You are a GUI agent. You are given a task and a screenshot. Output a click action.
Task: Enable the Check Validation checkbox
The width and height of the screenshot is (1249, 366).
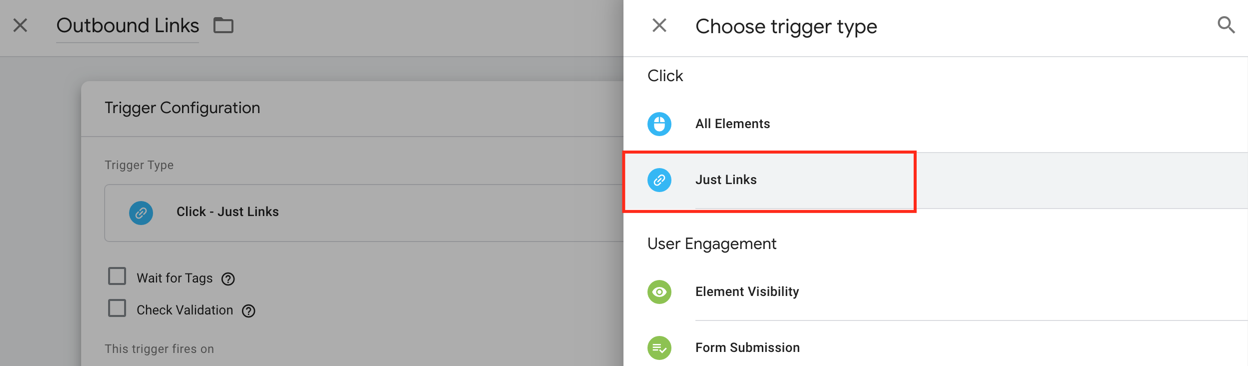117,308
